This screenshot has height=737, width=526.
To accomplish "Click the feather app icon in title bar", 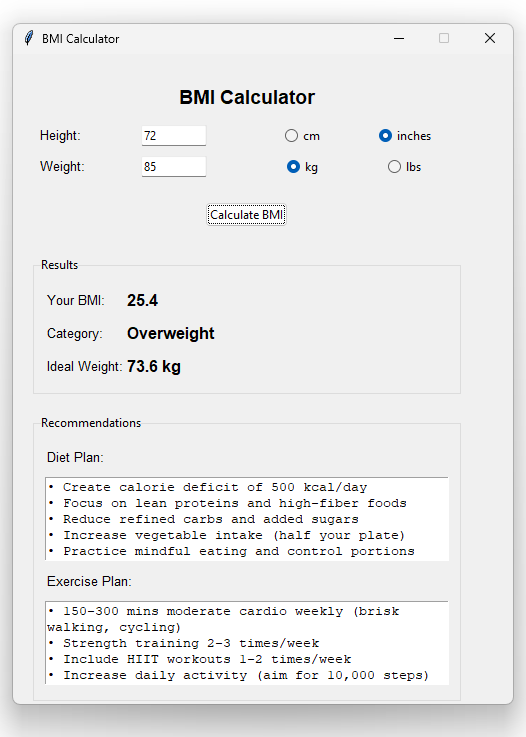I will click(29, 38).
